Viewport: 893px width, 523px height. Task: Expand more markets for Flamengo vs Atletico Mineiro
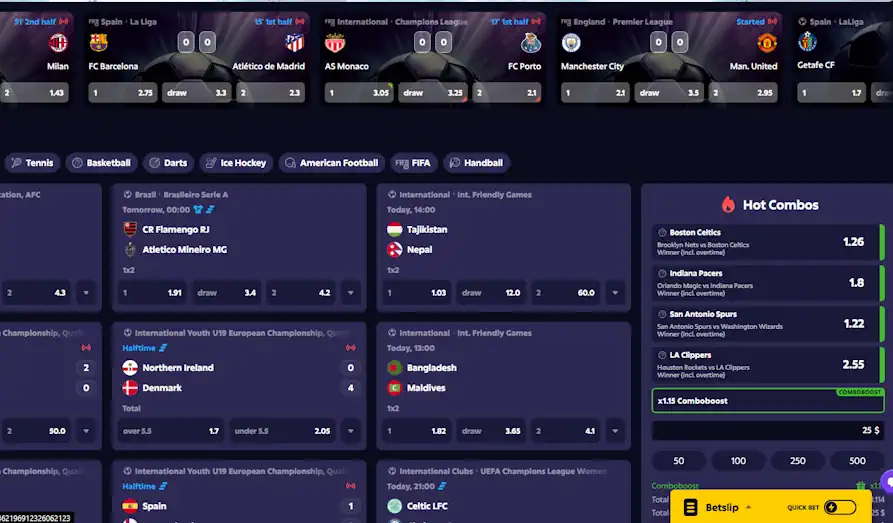coord(351,293)
